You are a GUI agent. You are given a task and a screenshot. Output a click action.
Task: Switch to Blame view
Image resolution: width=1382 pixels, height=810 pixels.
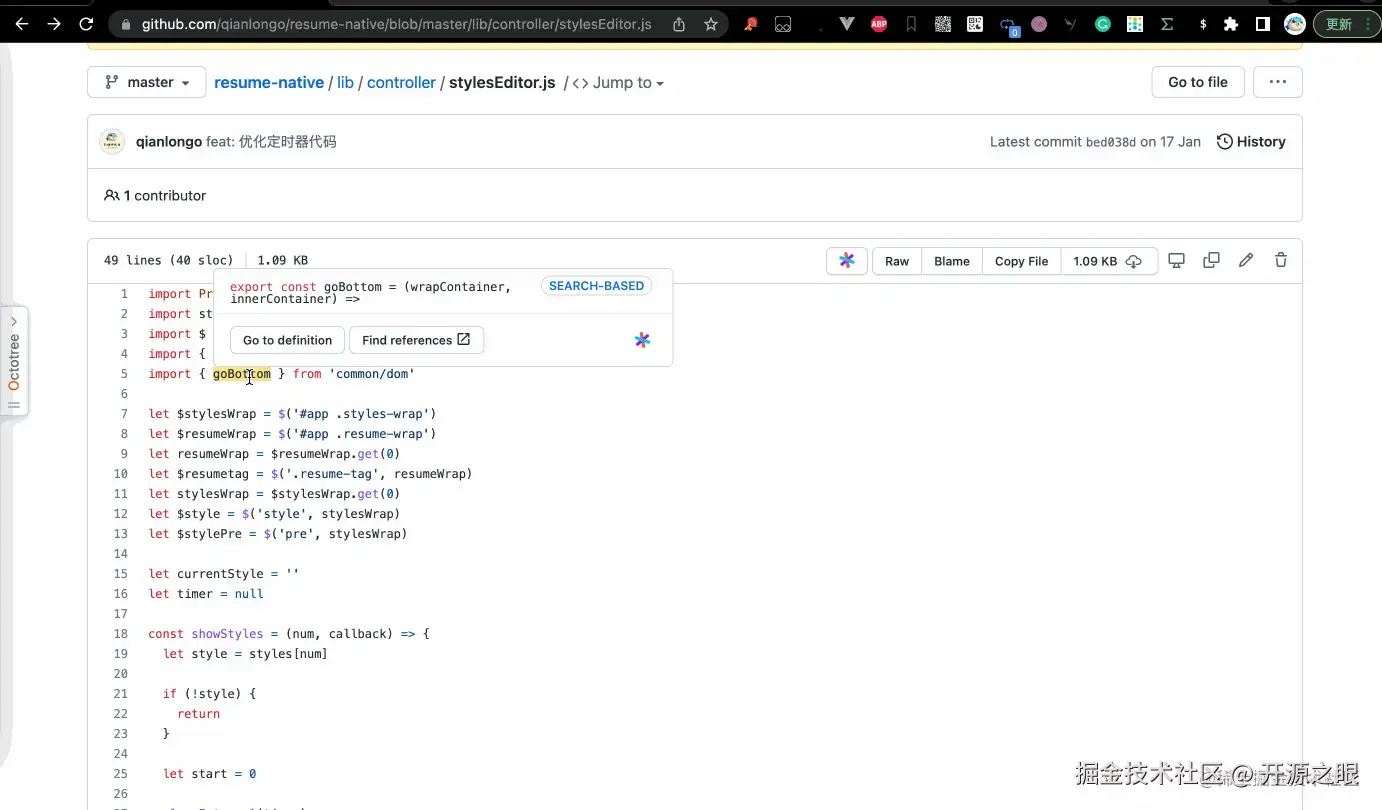click(952, 261)
